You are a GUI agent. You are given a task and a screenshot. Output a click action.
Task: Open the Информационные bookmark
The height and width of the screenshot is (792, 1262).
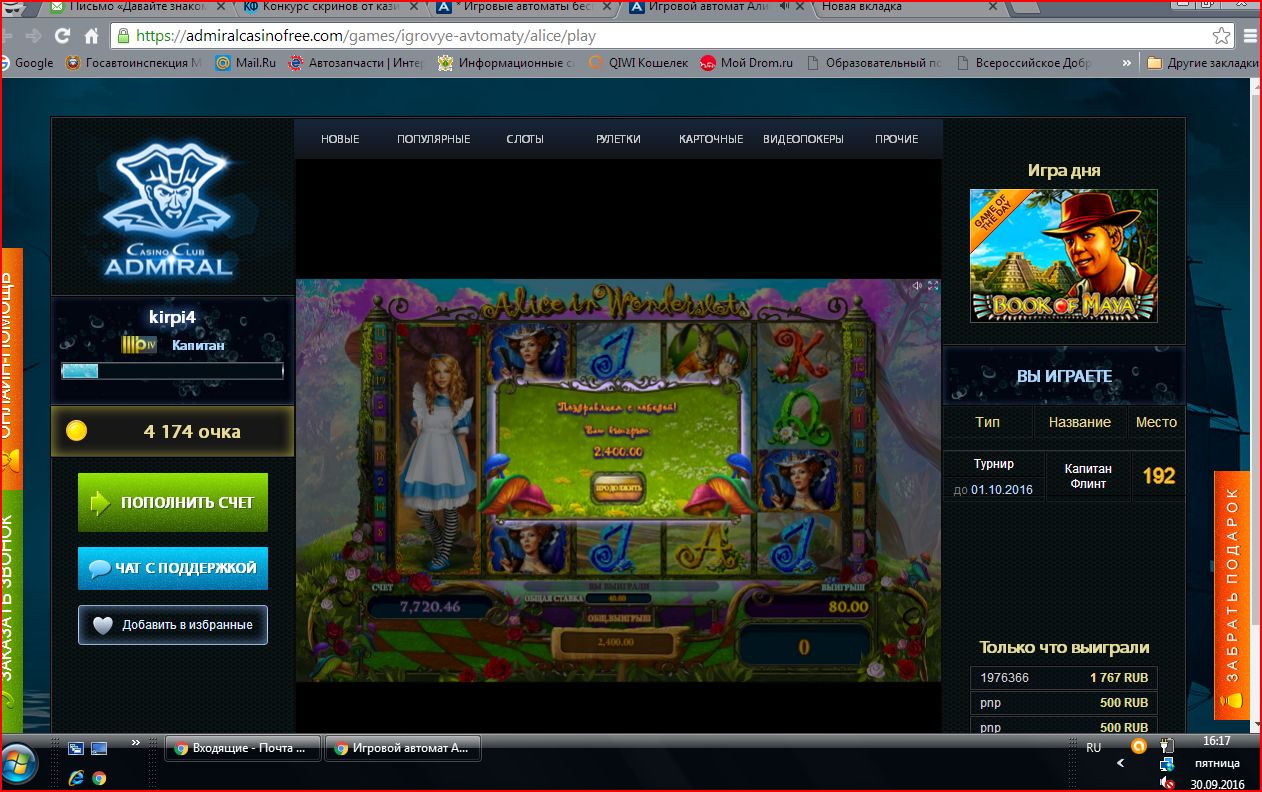tap(507, 62)
